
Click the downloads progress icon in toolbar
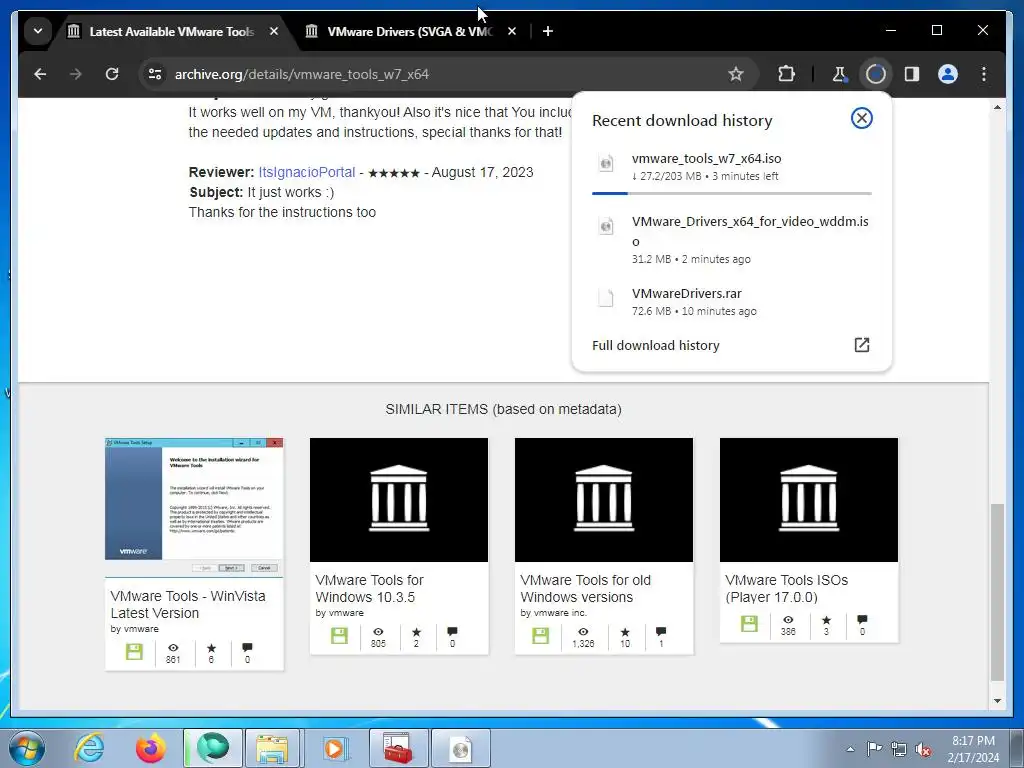[x=876, y=74]
